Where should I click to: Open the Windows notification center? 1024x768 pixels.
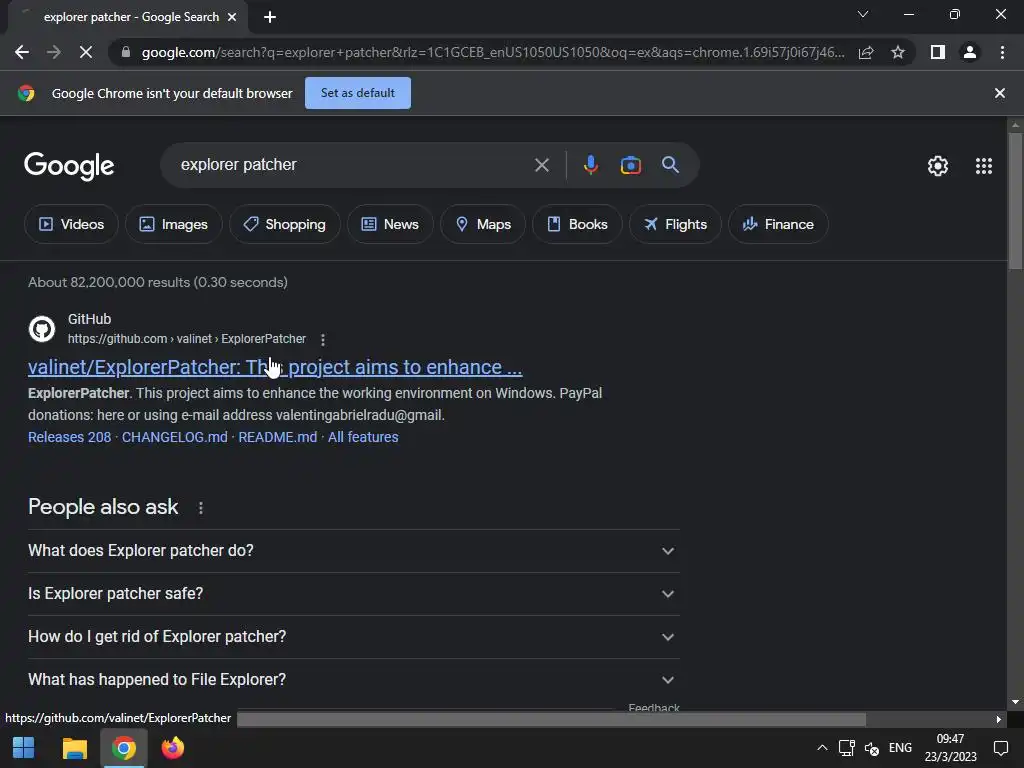pos(1000,748)
